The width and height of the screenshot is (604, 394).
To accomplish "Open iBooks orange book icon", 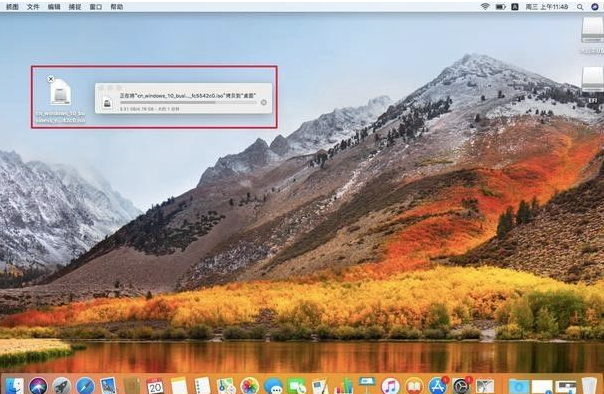I will 414,386.
